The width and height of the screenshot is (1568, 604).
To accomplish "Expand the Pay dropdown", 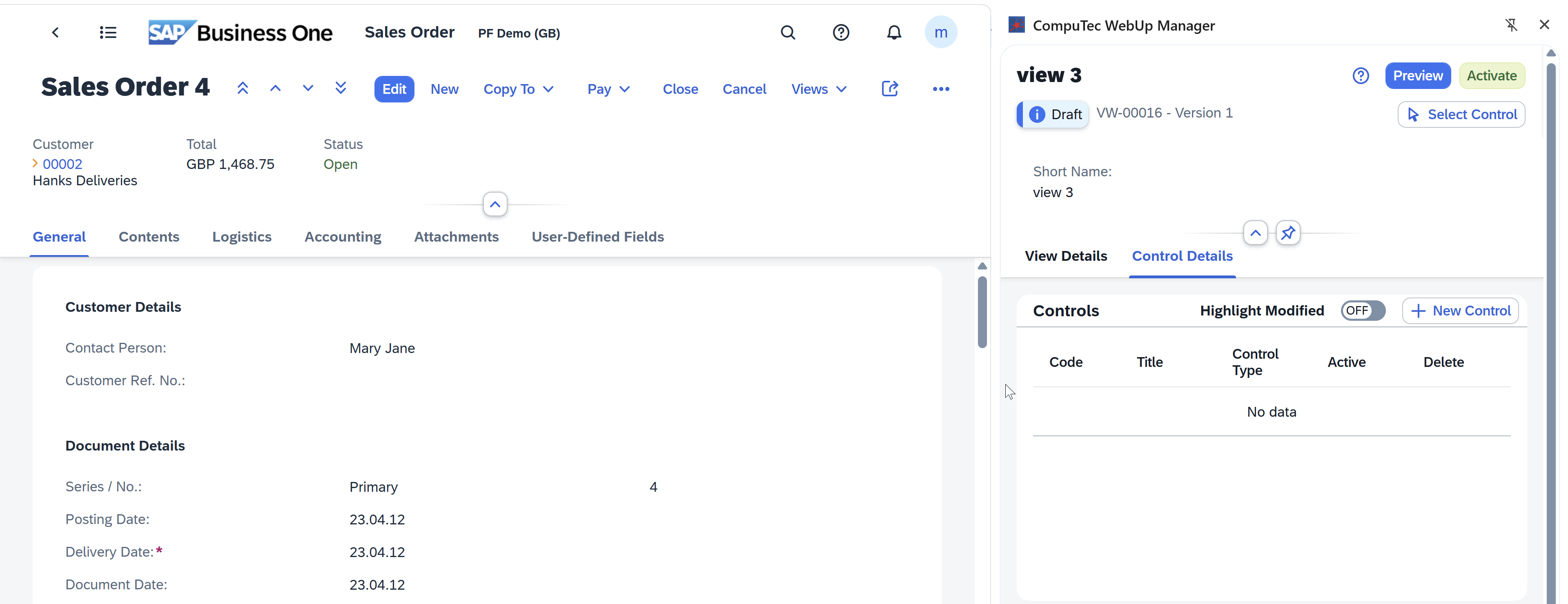I will (x=608, y=89).
